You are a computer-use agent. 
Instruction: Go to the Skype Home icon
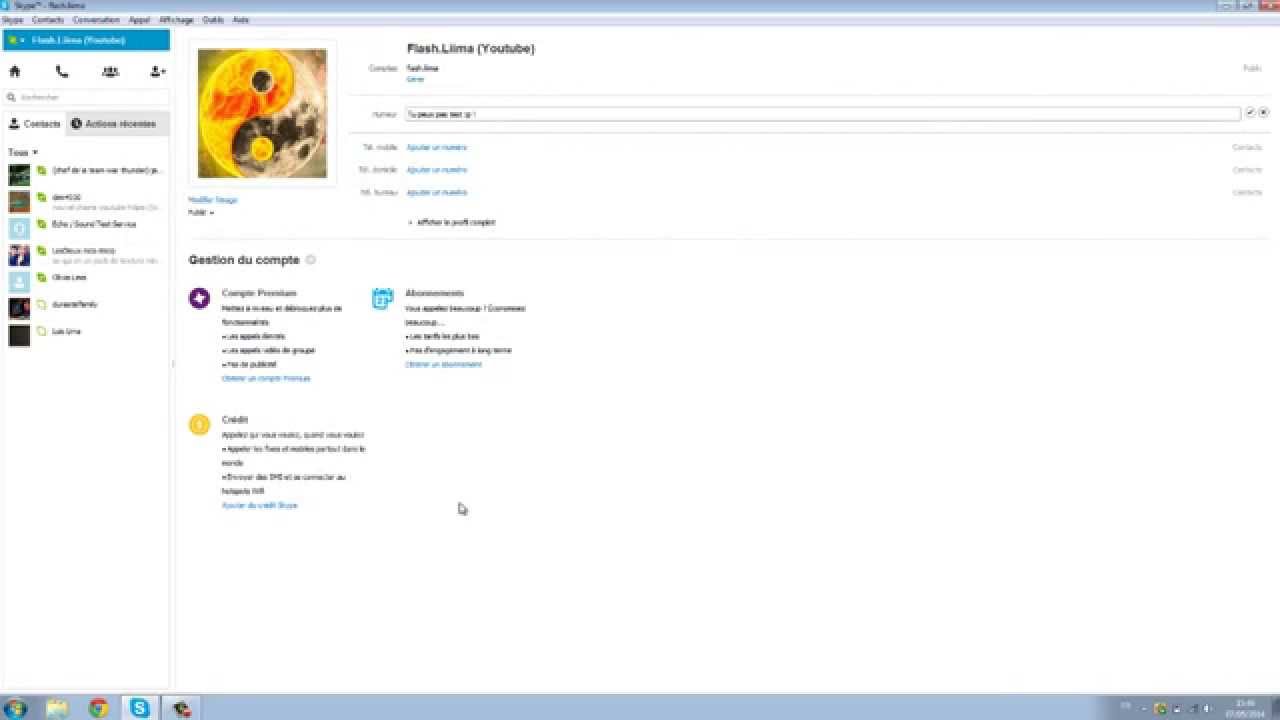pyautogui.click(x=15, y=72)
